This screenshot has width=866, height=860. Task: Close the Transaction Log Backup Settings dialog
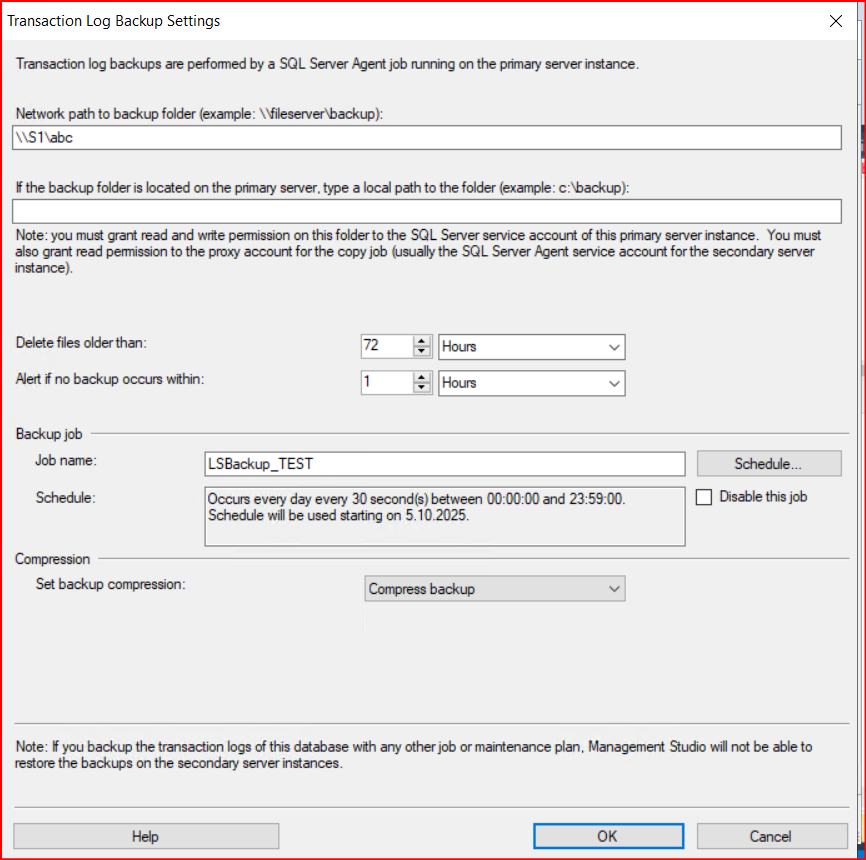[x=835, y=21]
